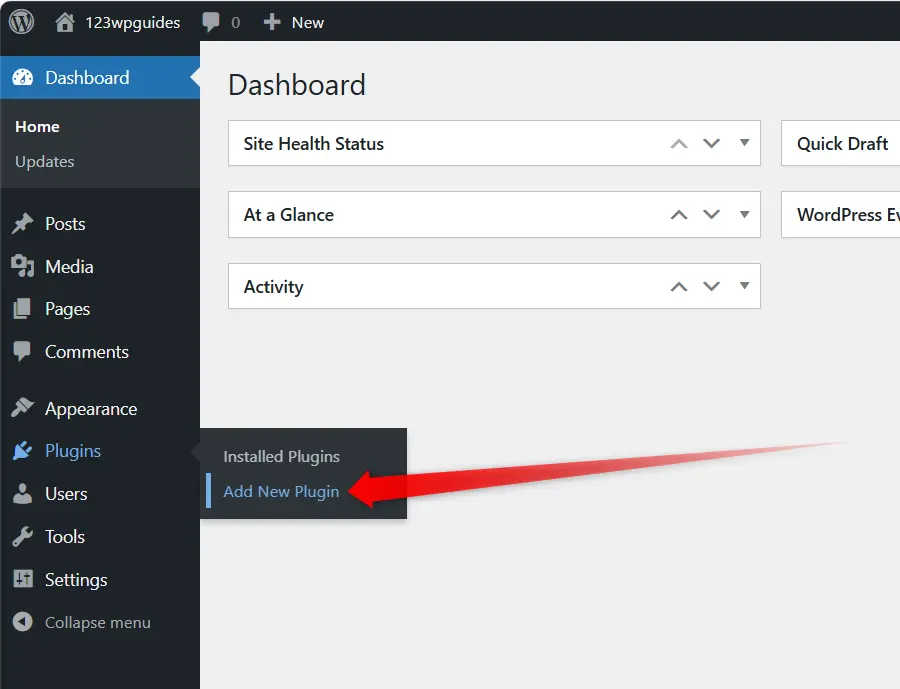Click the WordPress logo icon
Image resolution: width=900 pixels, height=689 pixels.
point(21,21)
